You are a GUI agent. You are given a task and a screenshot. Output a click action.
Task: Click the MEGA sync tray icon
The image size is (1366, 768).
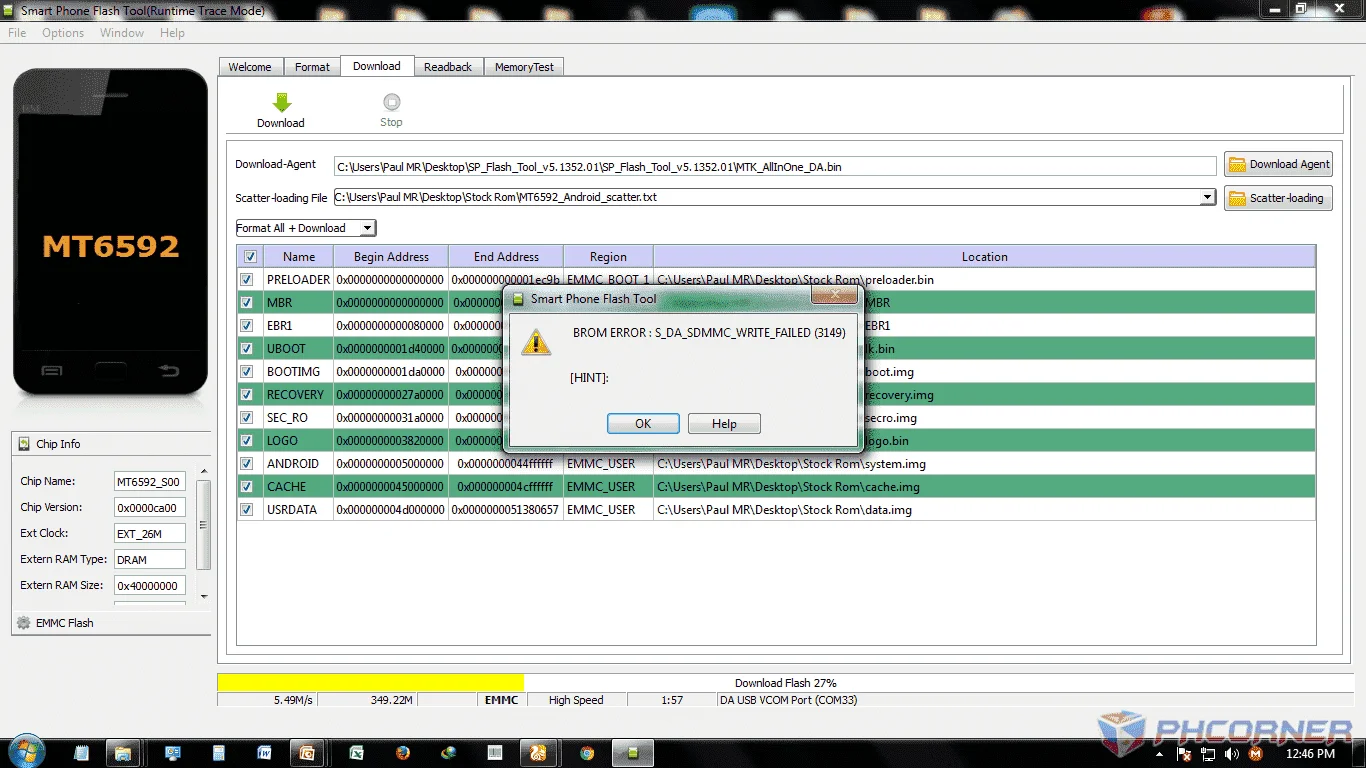coord(1255,754)
